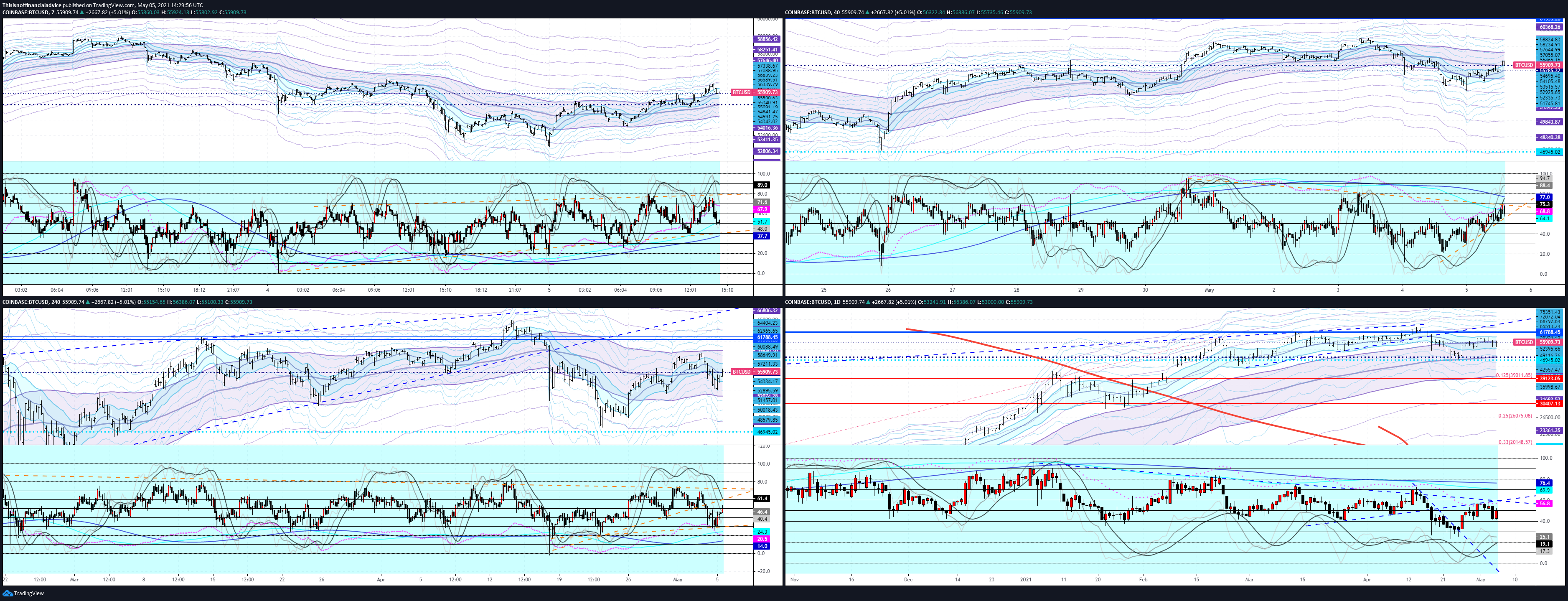
Task: Click the 0.33(20148.57) Fibonacci level text
Action: coord(1516,442)
